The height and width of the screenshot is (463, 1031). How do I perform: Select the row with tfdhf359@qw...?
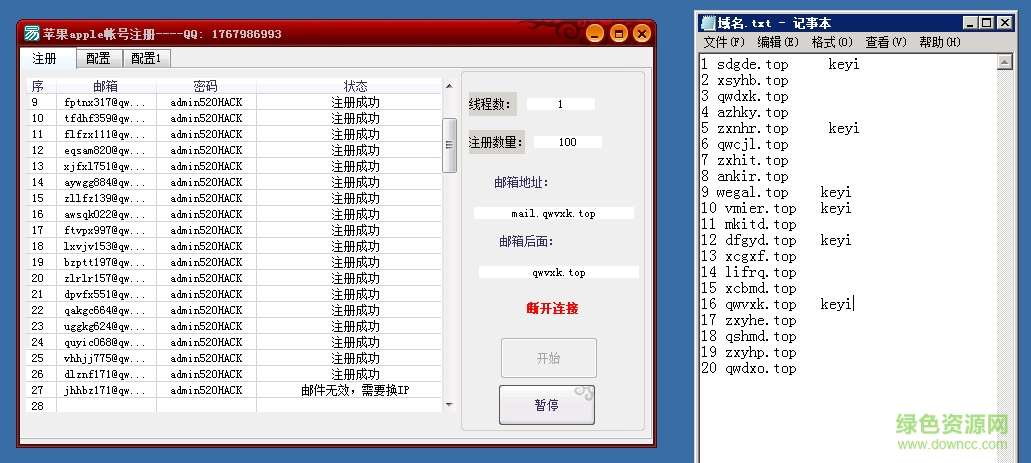234,118
